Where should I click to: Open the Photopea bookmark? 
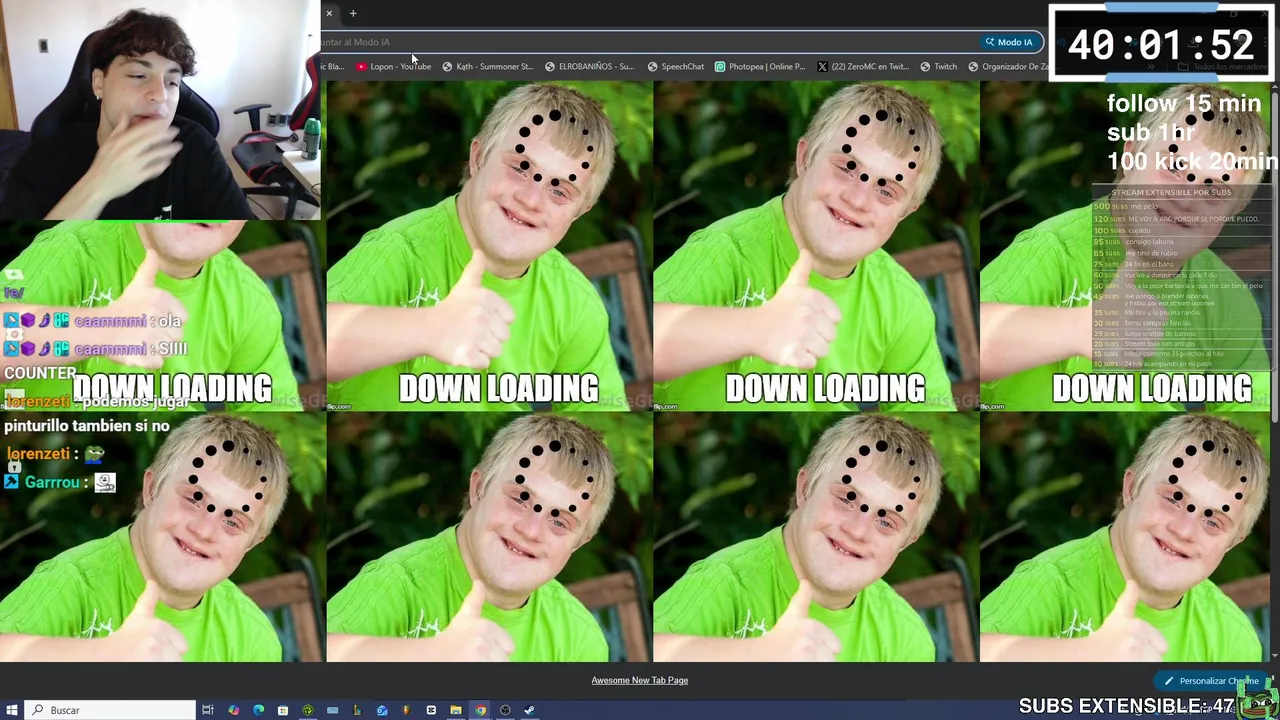[x=759, y=66]
